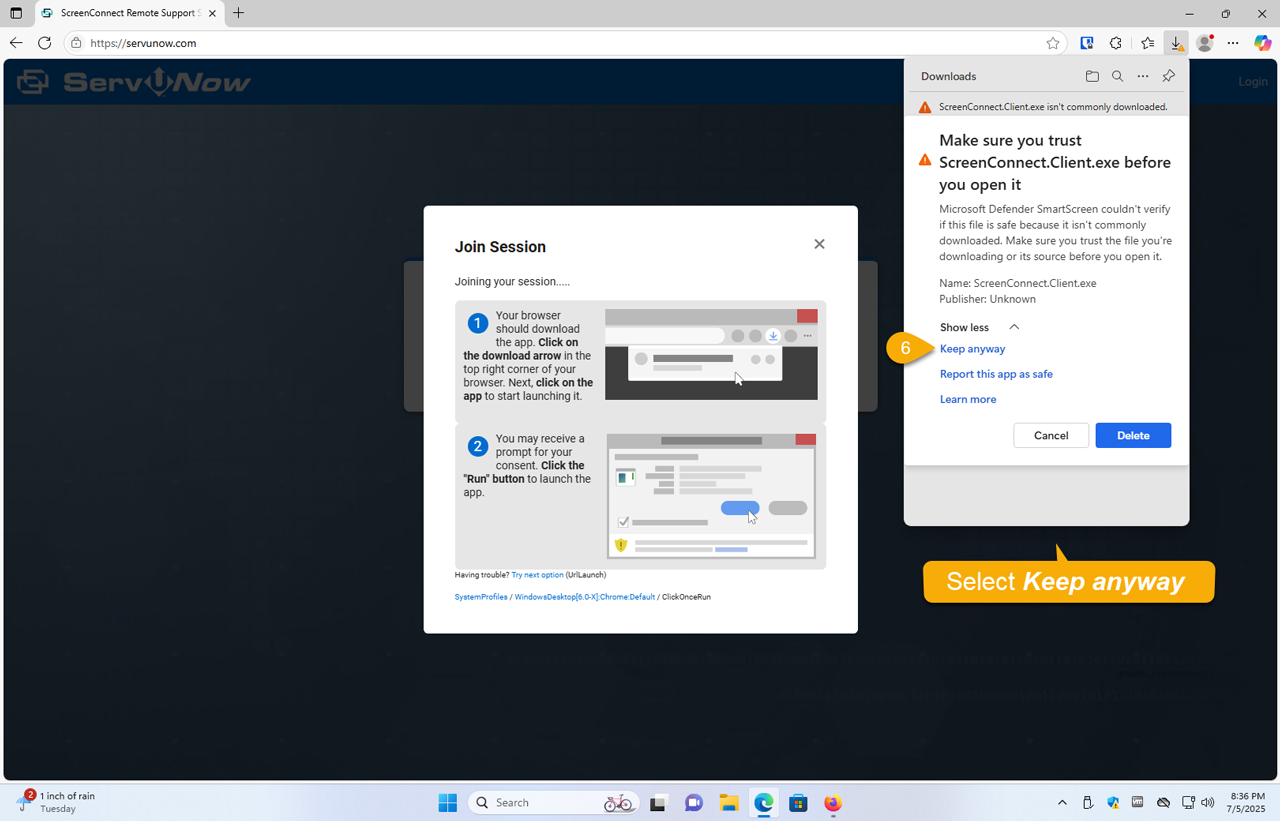Launch Firefox from the taskbar
The image size is (1280, 821).
(833, 803)
